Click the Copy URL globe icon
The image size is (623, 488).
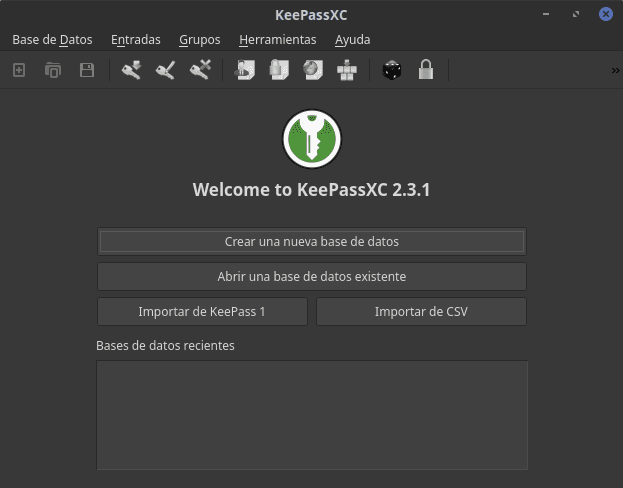[x=313, y=70]
